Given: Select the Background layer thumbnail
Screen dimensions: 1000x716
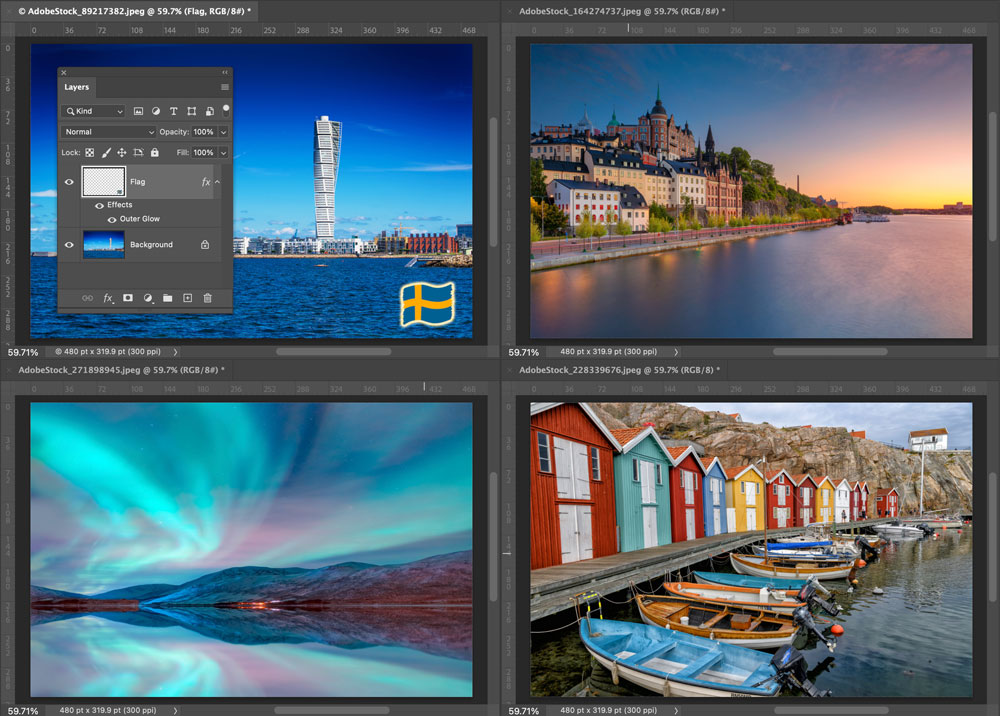Looking at the screenshot, I should tap(103, 244).
